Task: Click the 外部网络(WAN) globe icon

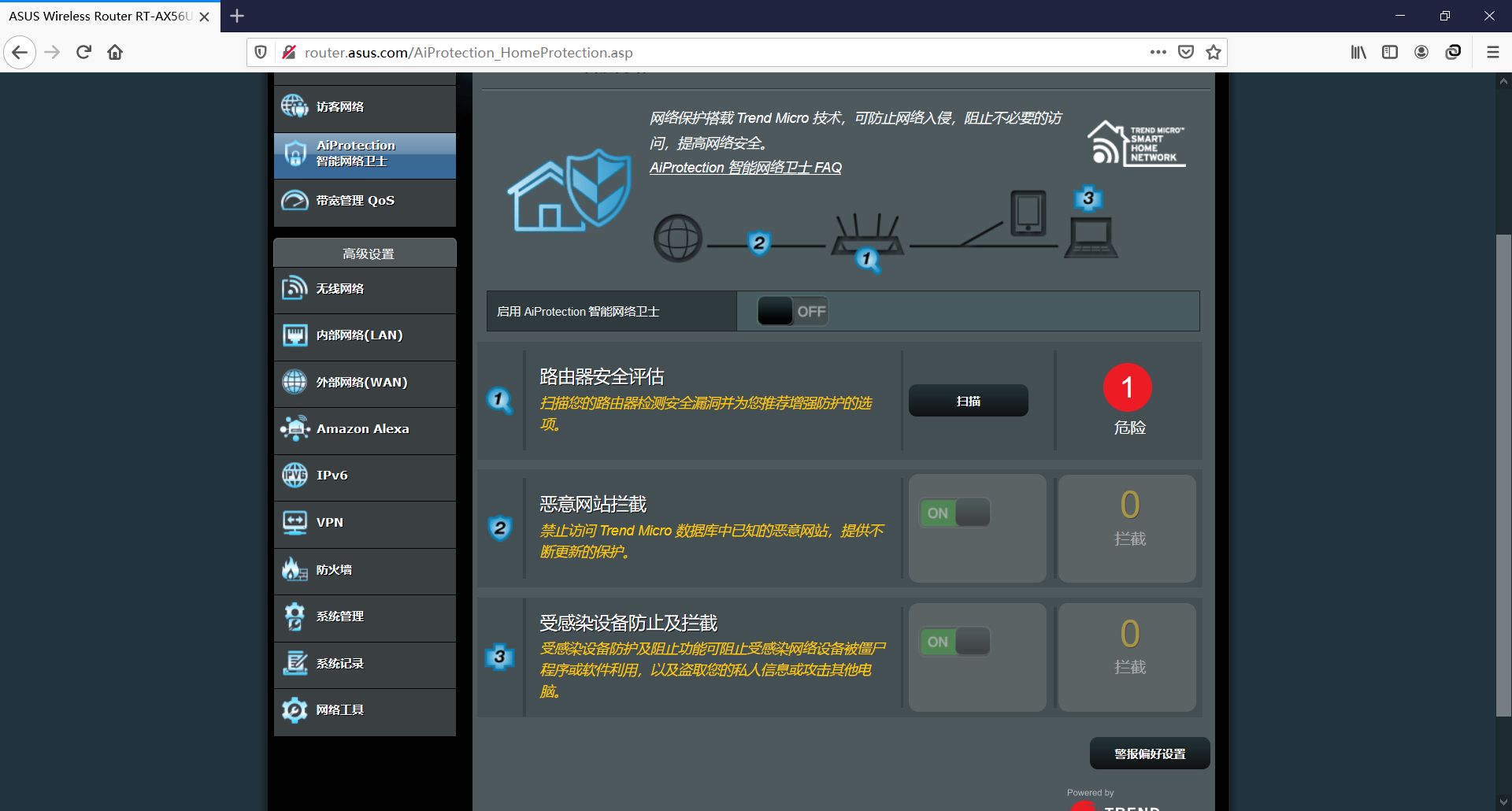Action: 295,382
